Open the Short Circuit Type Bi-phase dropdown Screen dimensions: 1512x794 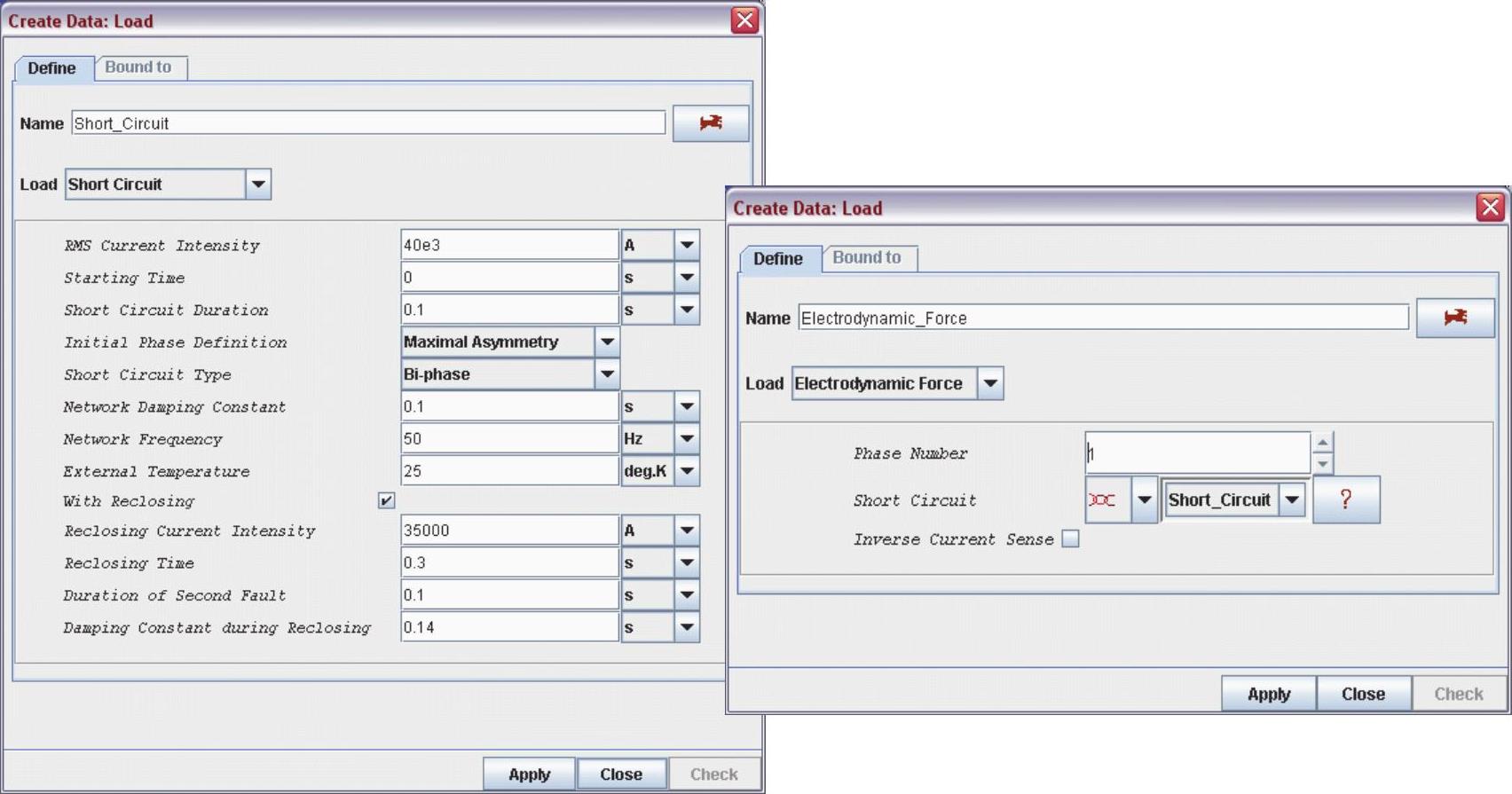pos(607,374)
